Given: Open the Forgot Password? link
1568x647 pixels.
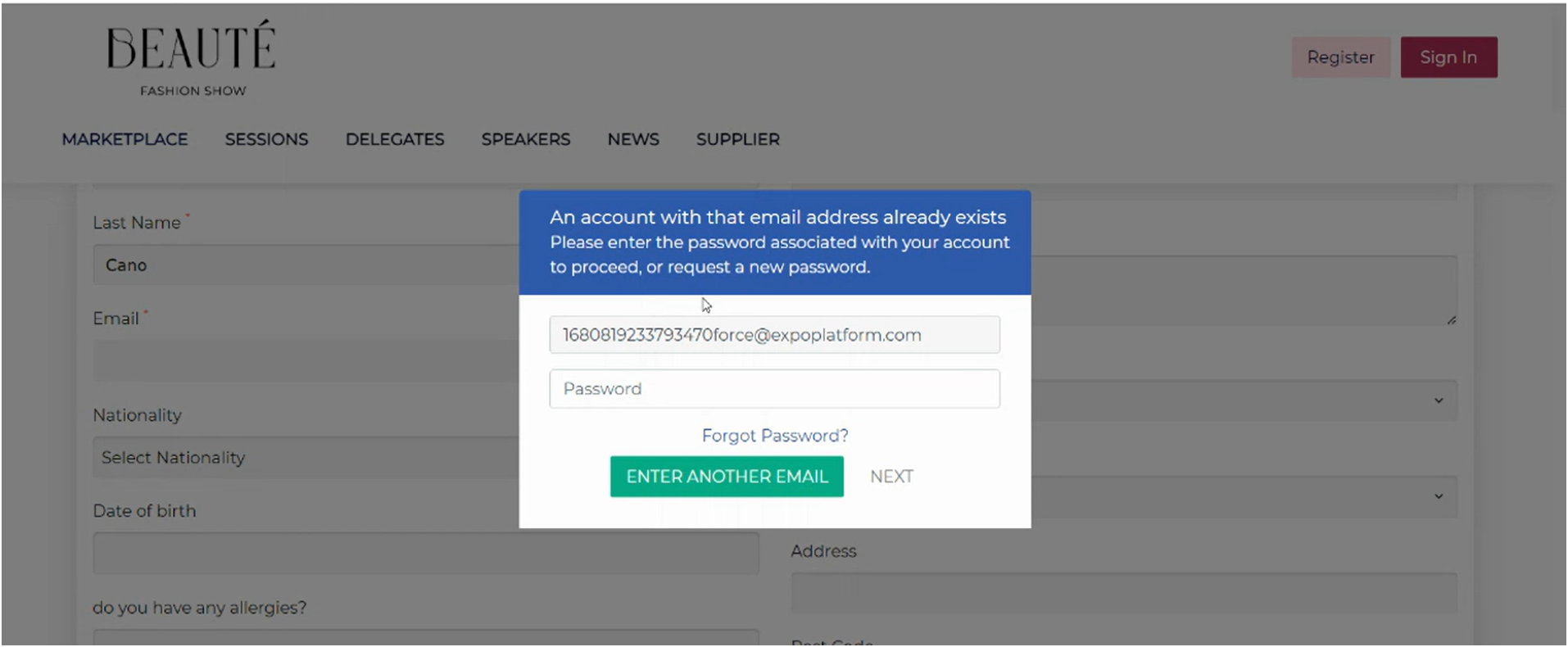Looking at the screenshot, I should click(775, 436).
